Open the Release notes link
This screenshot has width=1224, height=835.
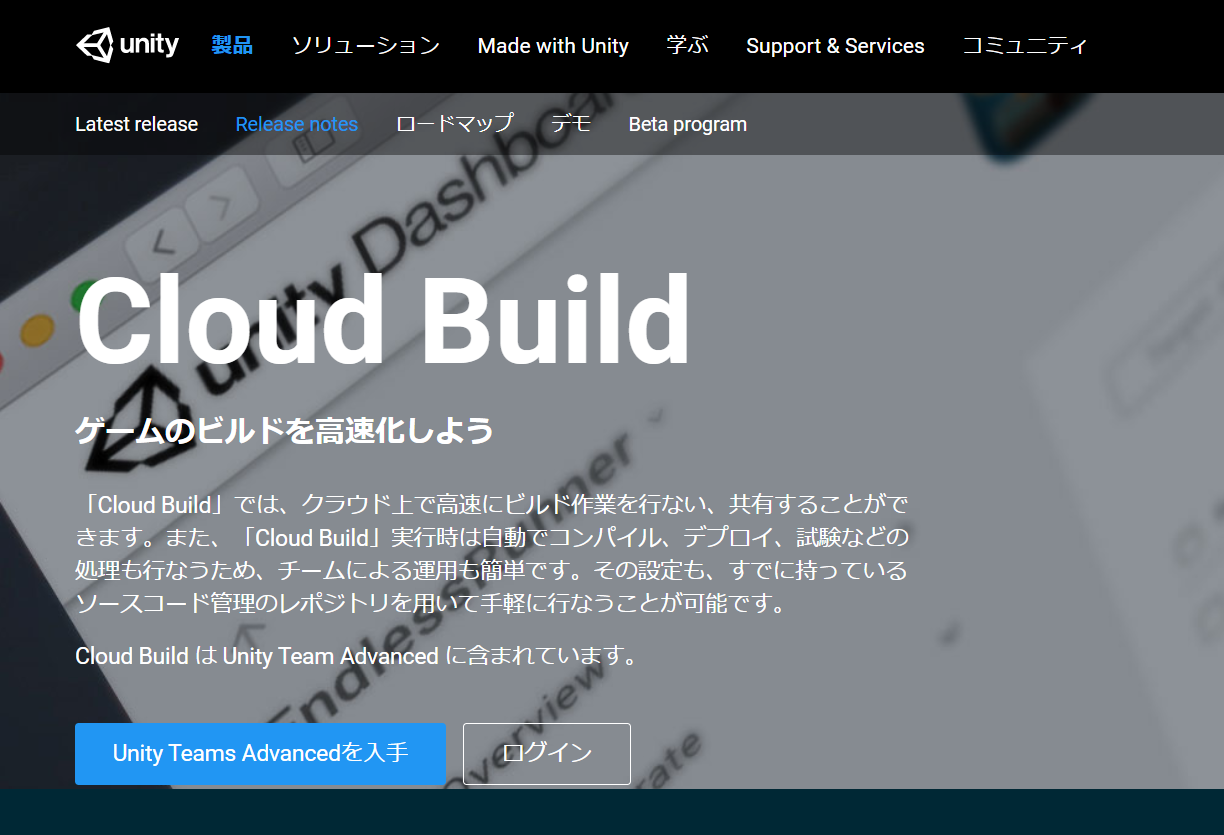click(x=296, y=124)
